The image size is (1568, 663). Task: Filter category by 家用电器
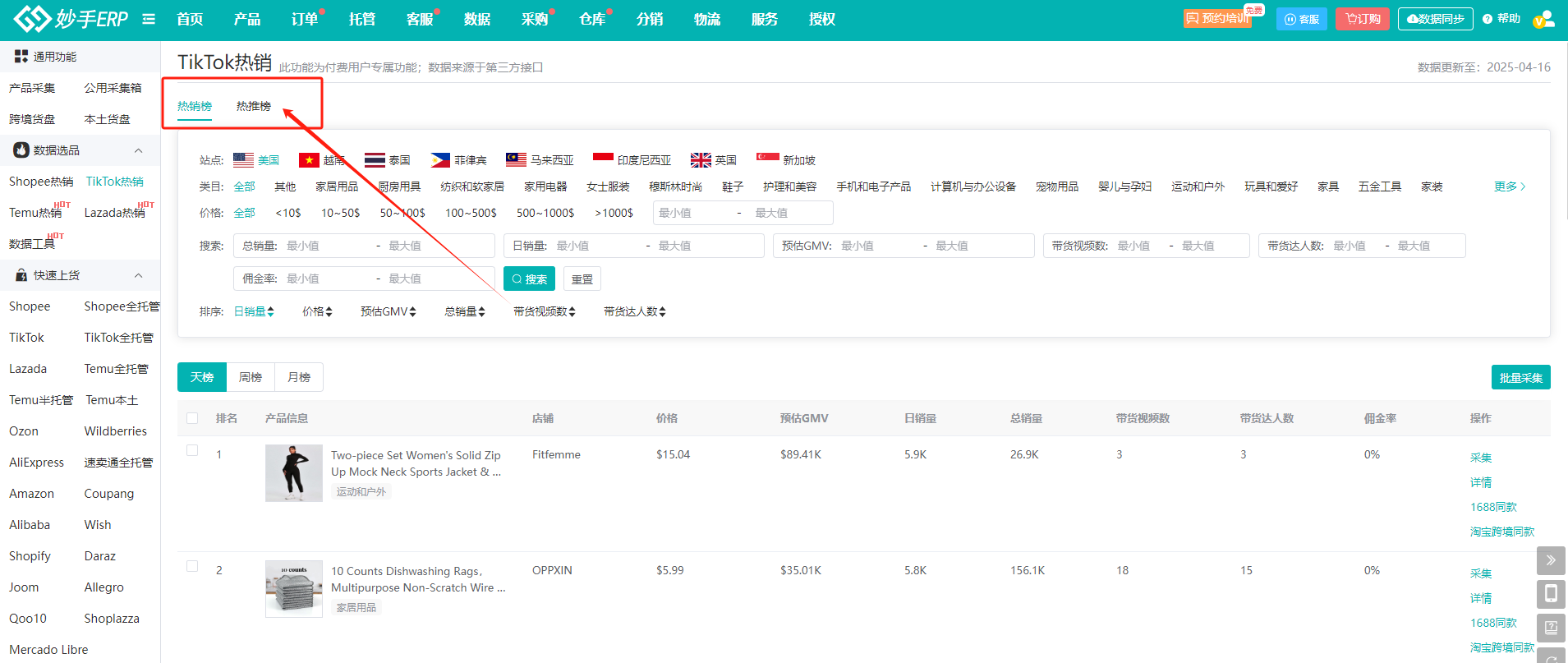545,186
